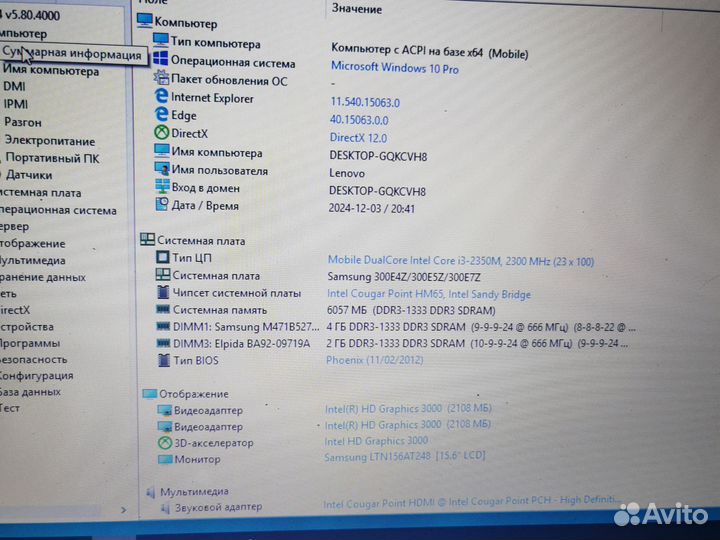
Task: Click the Тип ЦП processor icon
Action: [x=163, y=257]
